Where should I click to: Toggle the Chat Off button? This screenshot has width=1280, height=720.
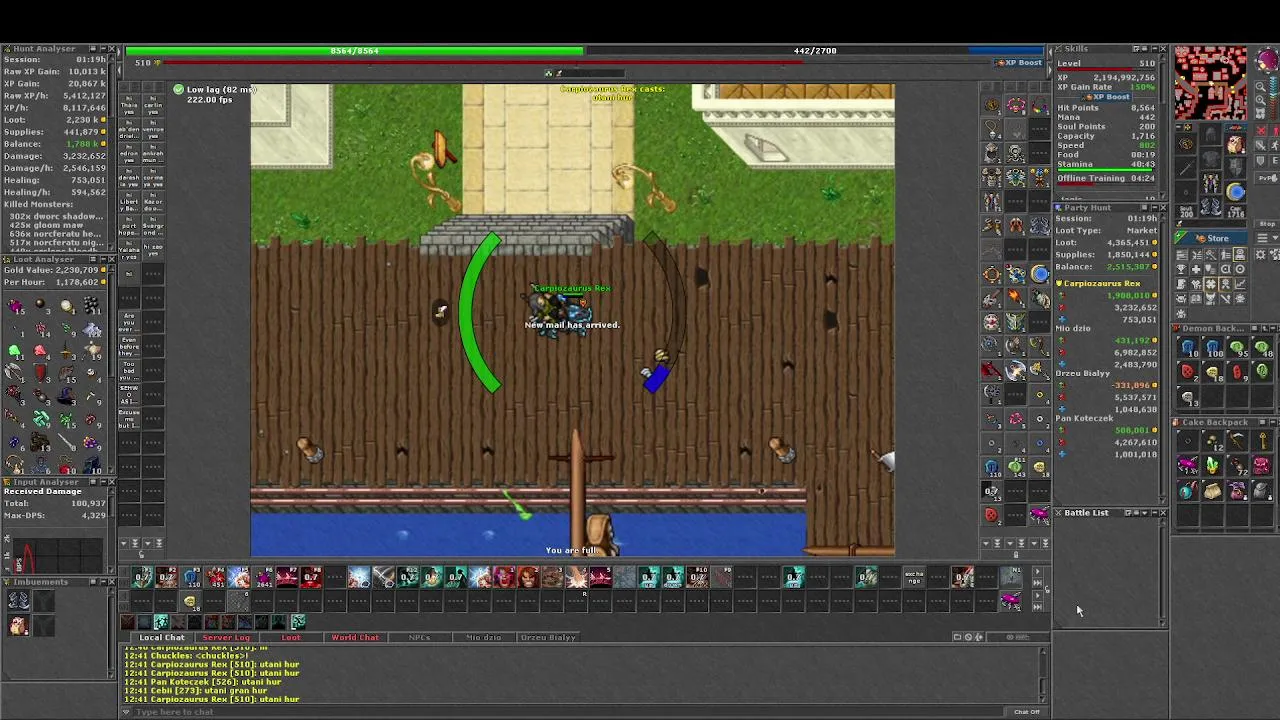[1027, 712]
